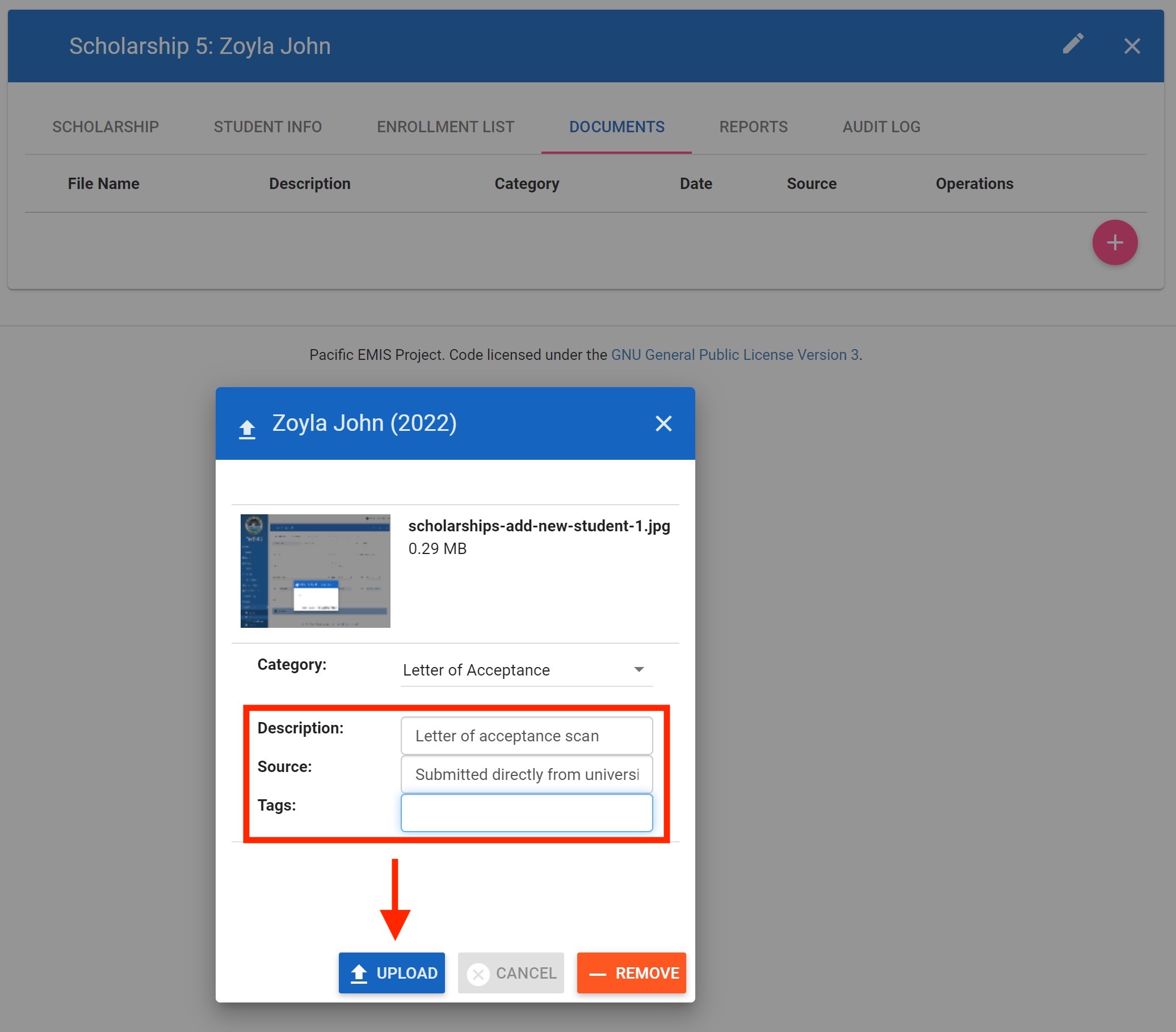Focus the Description text field

(527, 736)
